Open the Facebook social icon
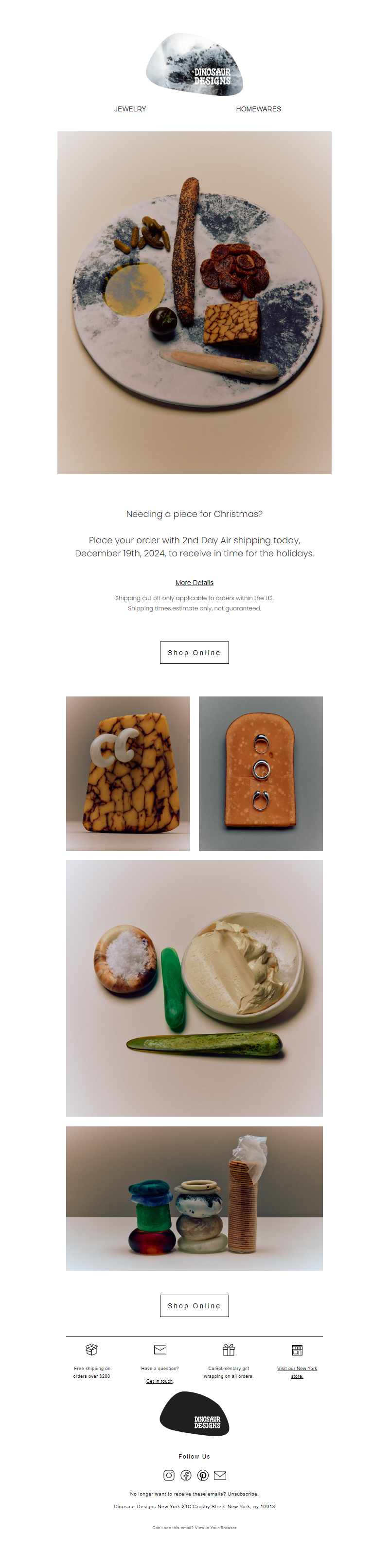The height and width of the screenshot is (1568, 389). (186, 1475)
